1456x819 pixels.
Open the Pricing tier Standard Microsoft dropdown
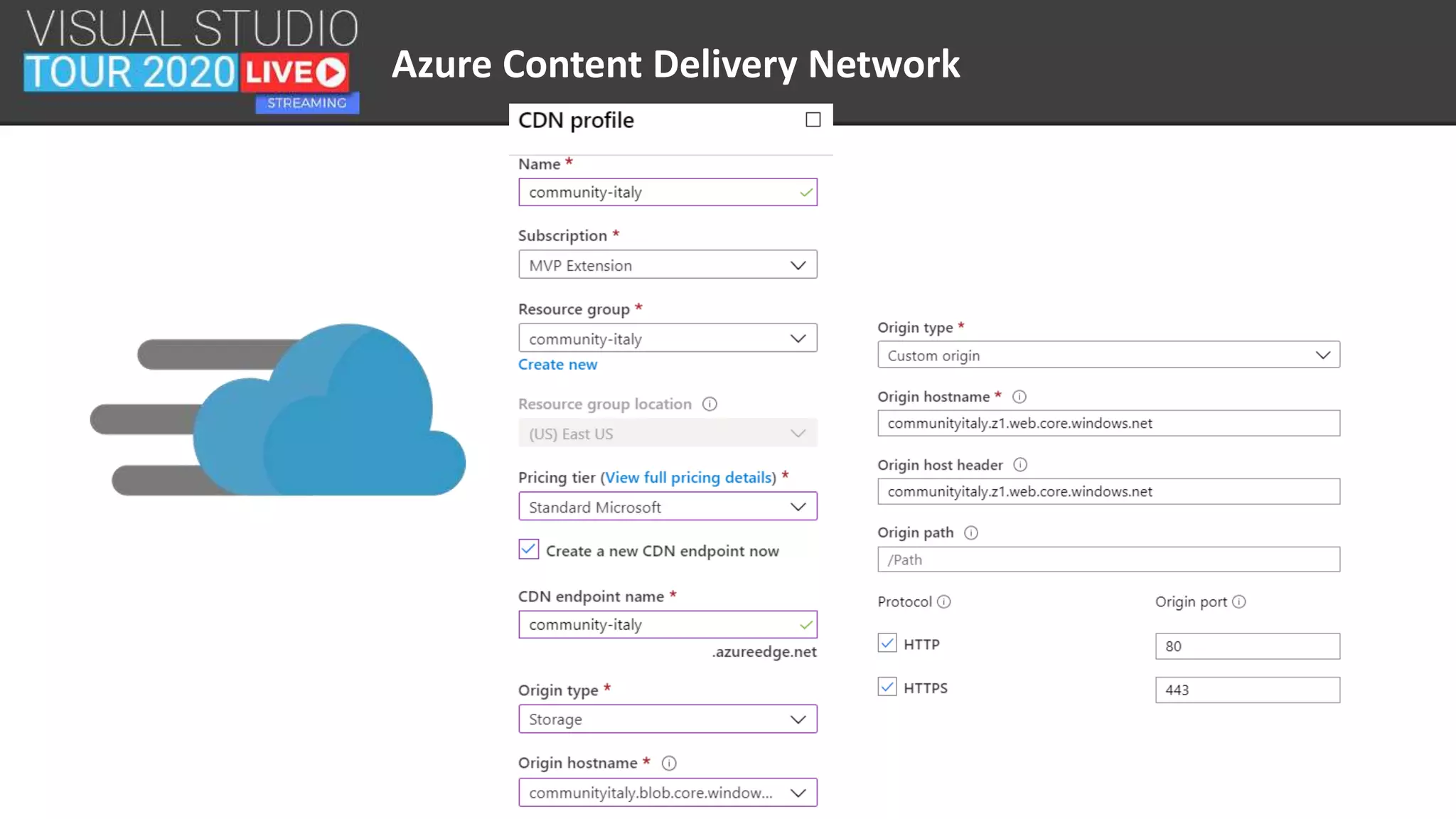[x=668, y=507]
